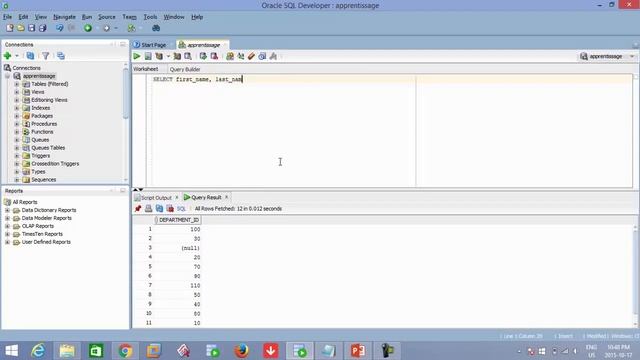Viewport: 640px width, 360px height.
Task: Close the Query Result tab
Action: [x=227, y=198]
